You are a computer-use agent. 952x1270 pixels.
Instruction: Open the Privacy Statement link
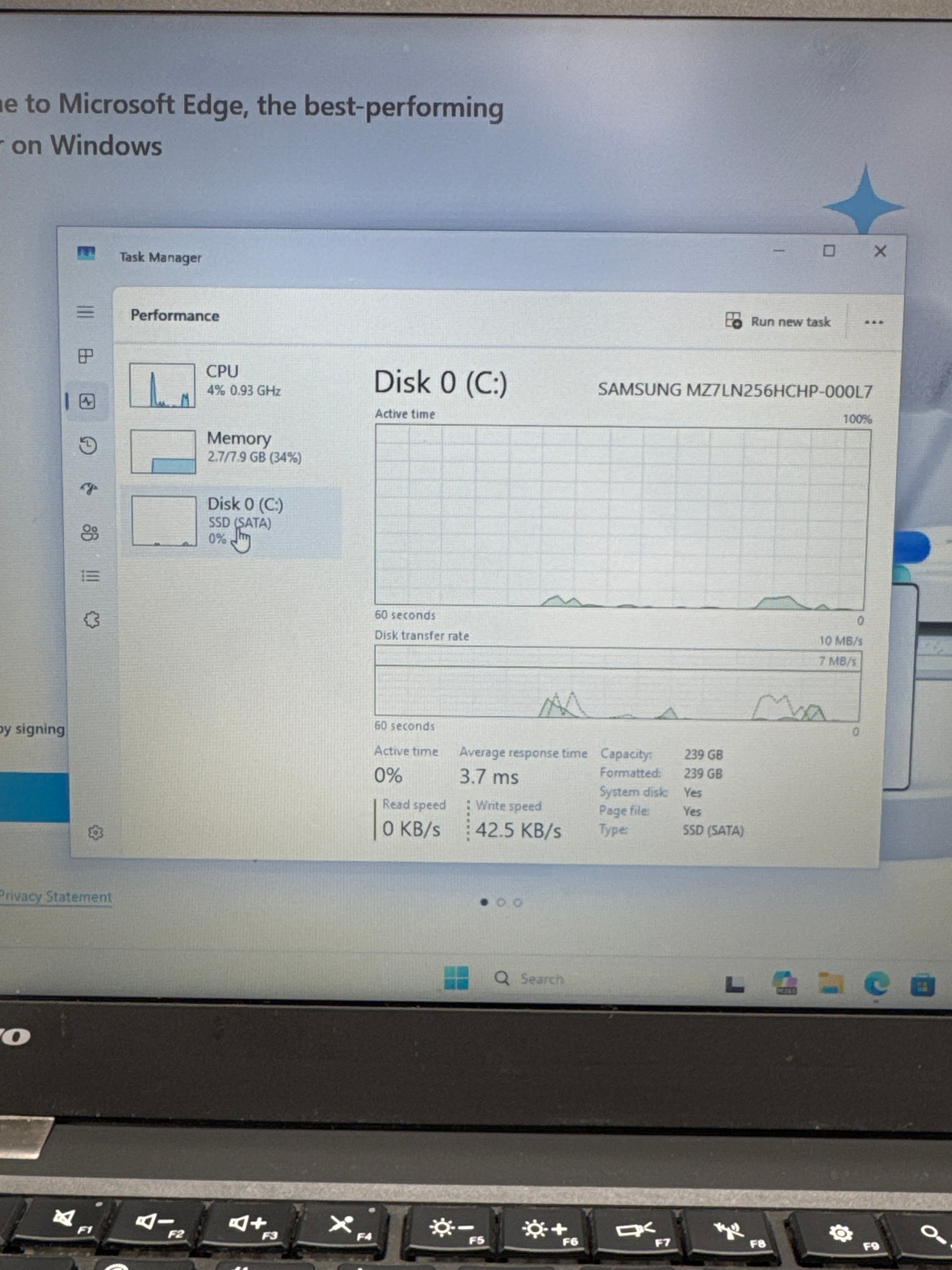[x=56, y=896]
